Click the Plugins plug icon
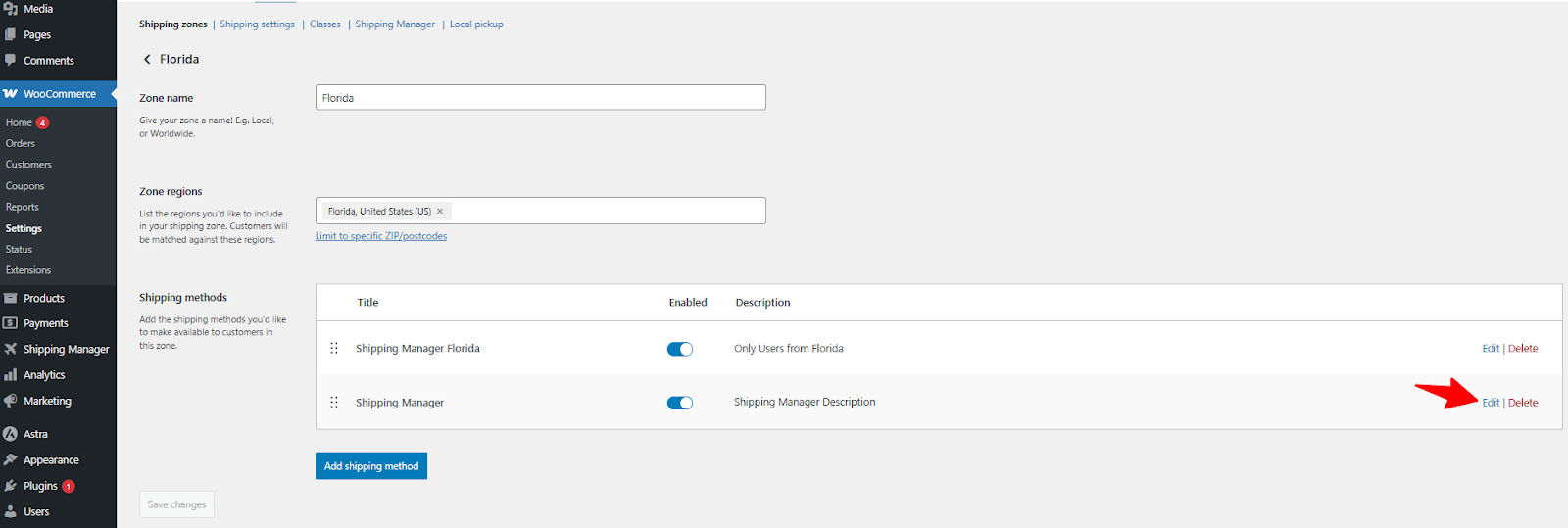The height and width of the screenshot is (528, 1568). 11,486
